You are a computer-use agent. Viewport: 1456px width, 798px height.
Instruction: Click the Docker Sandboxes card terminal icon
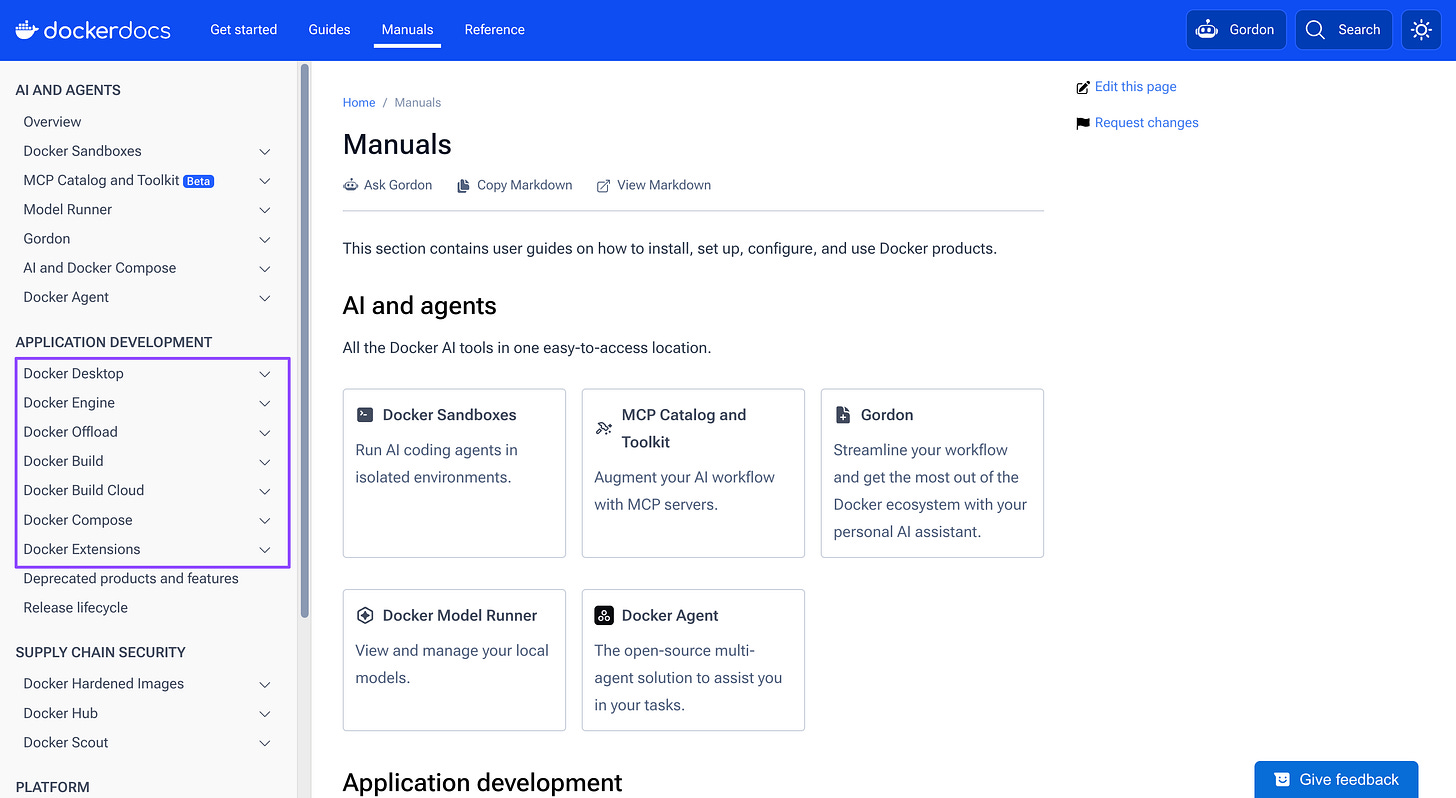(x=365, y=414)
